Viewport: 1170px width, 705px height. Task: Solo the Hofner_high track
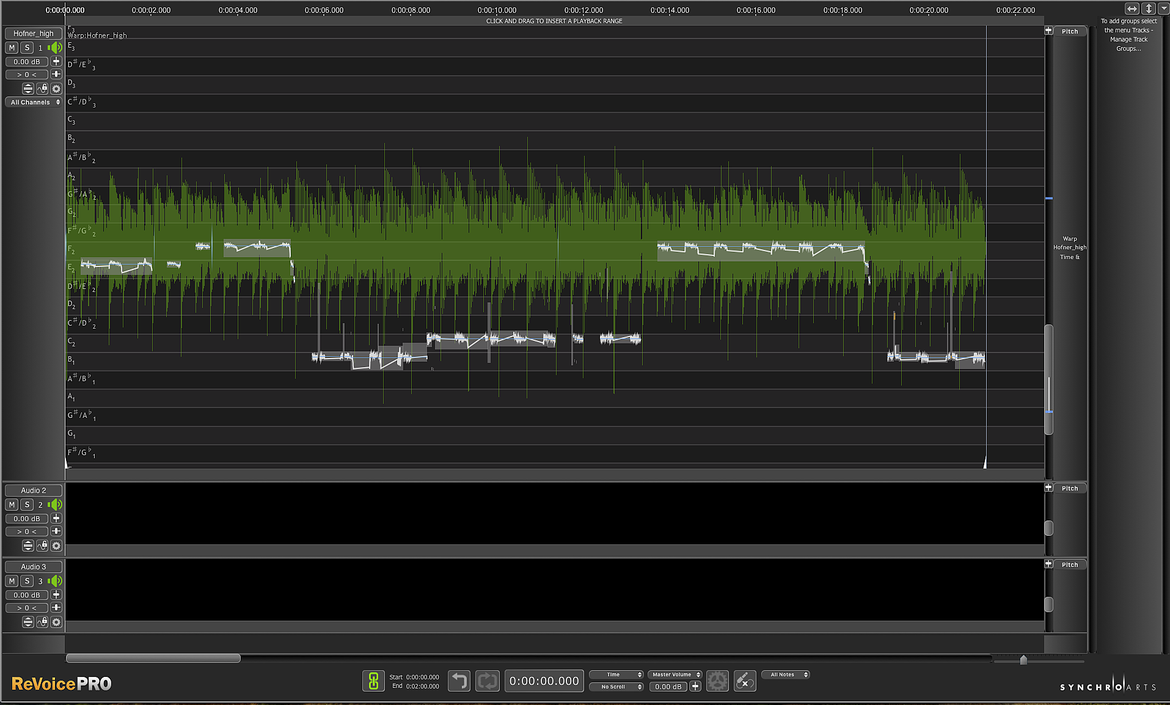(x=27, y=48)
